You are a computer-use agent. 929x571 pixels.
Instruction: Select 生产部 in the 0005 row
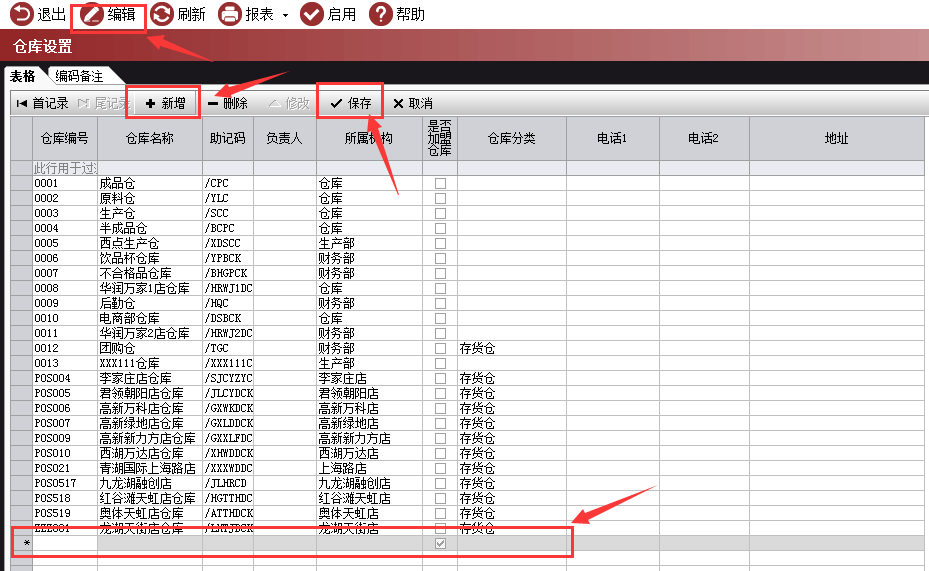pos(369,243)
